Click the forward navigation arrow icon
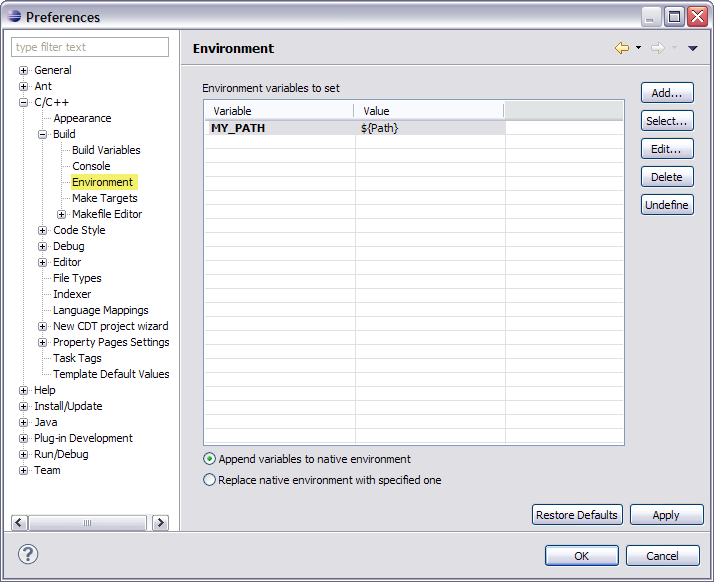Viewport: 714px width, 582px height. click(x=658, y=48)
